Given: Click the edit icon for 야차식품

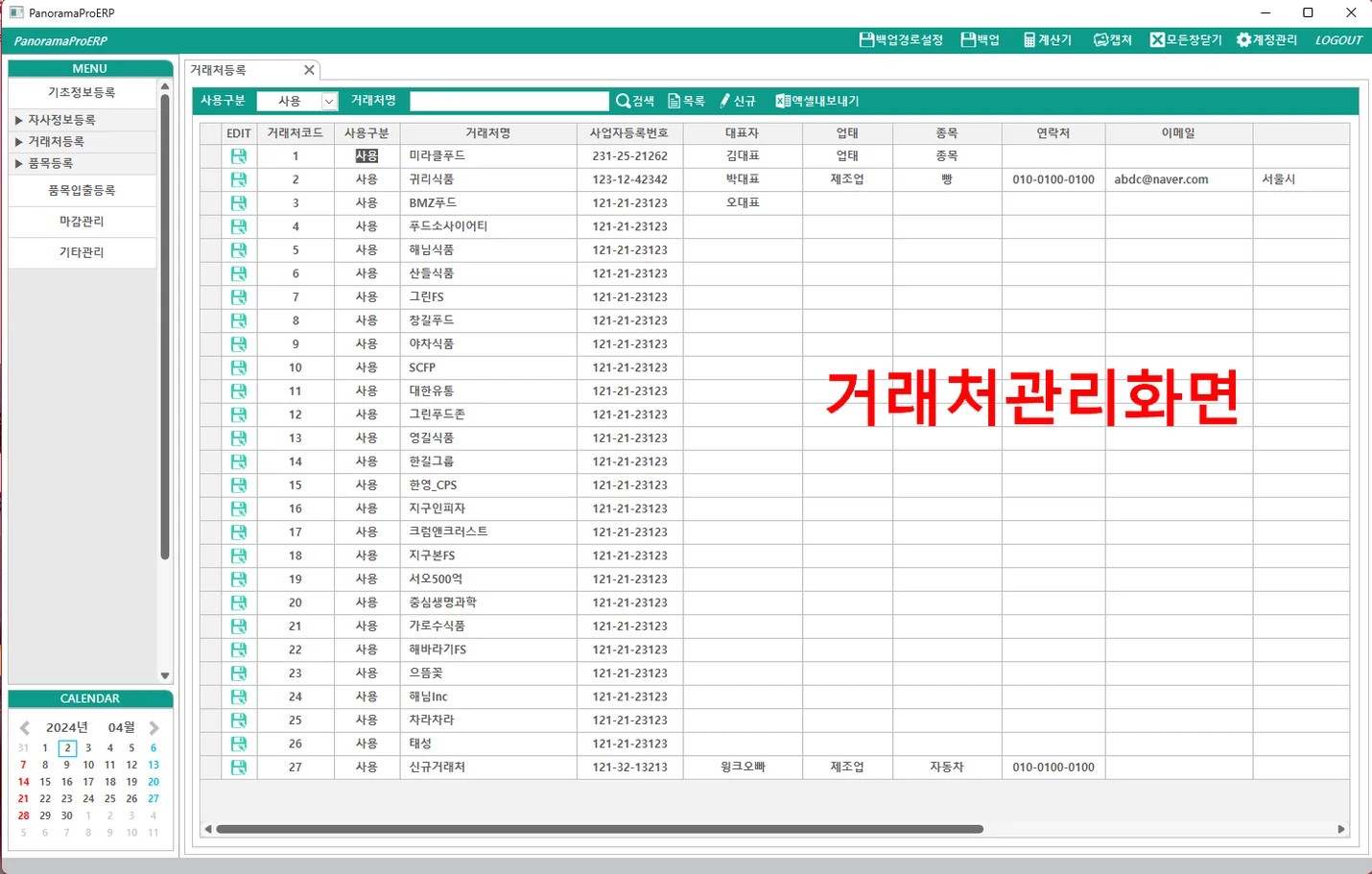Looking at the screenshot, I should (x=239, y=343).
